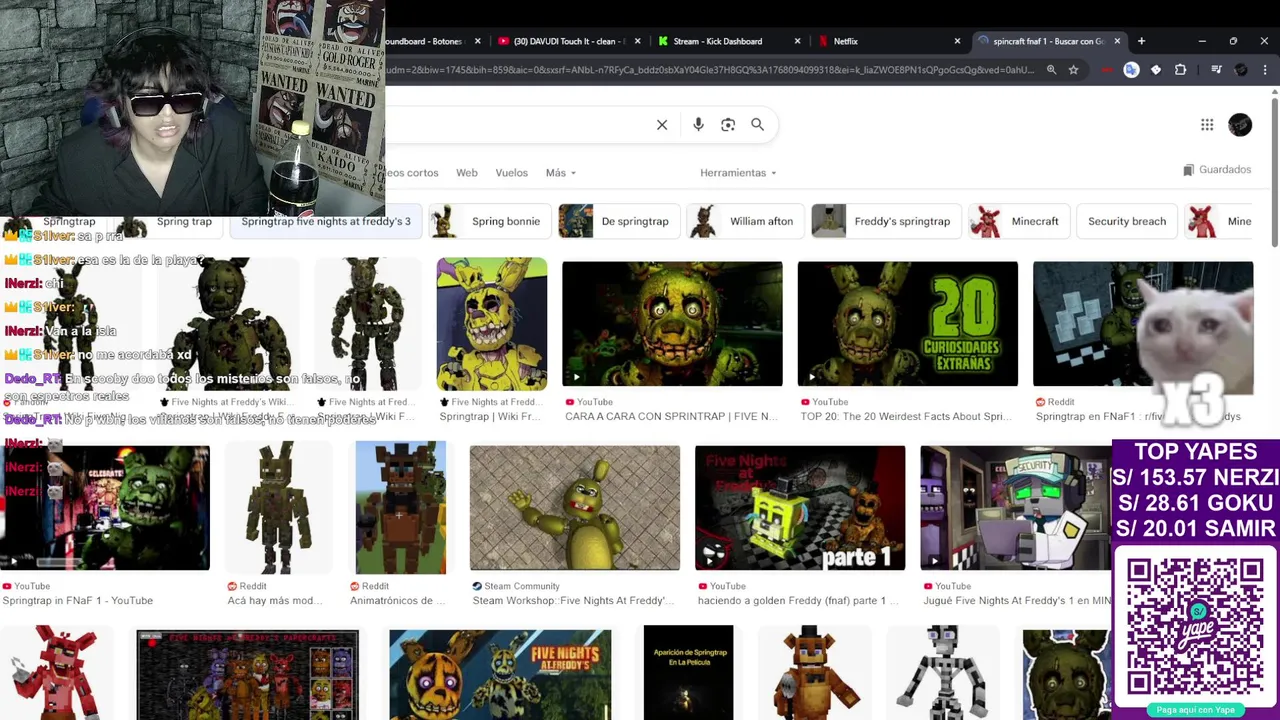Click the Springtrap in FNaF 1 - YouTube link
This screenshot has width=1280, height=720.
(x=78, y=600)
